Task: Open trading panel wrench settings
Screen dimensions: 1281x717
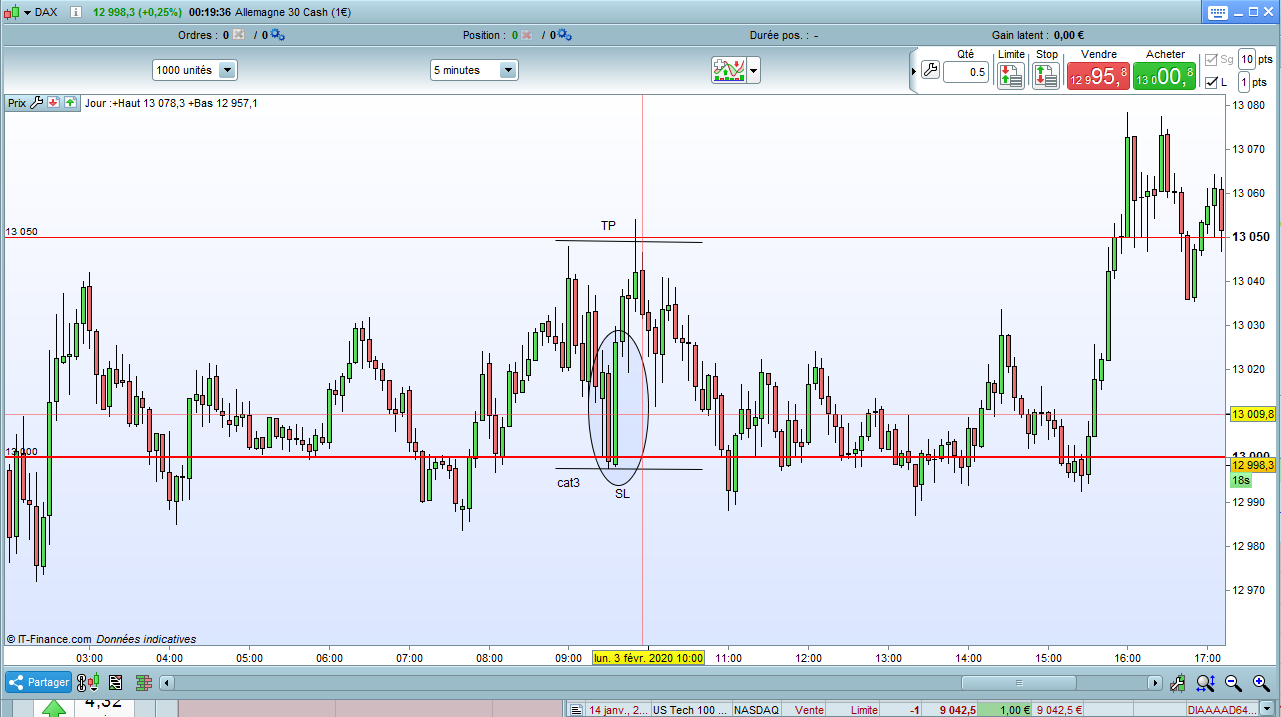Action: (930, 71)
